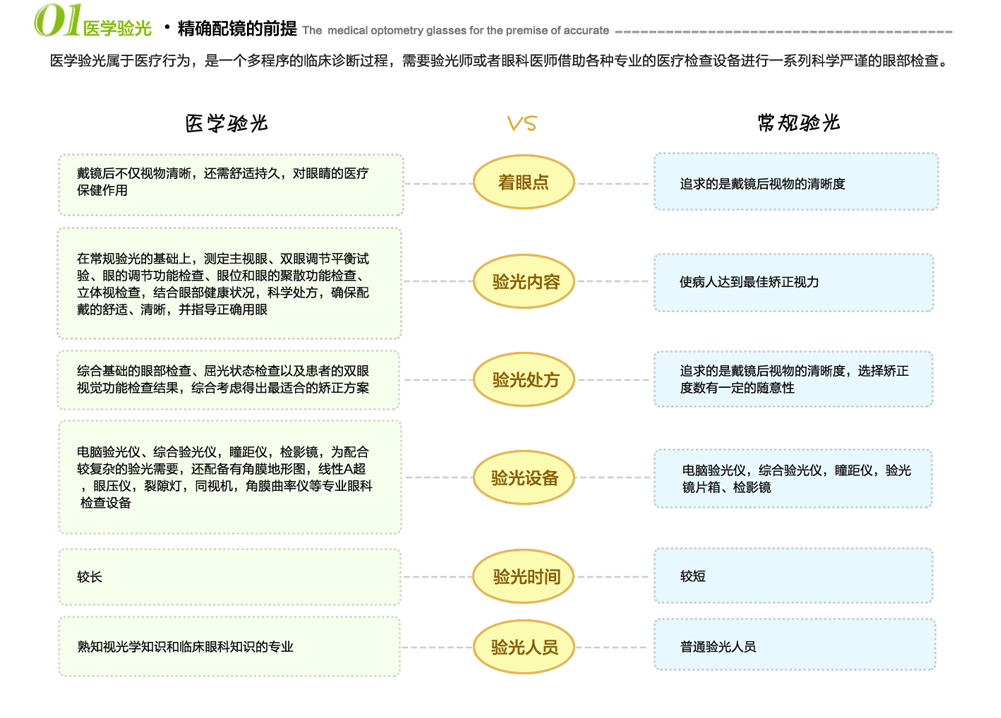
Task: Click the "常规验光" column heading
Action: pyautogui.click(x=798, y=124)
